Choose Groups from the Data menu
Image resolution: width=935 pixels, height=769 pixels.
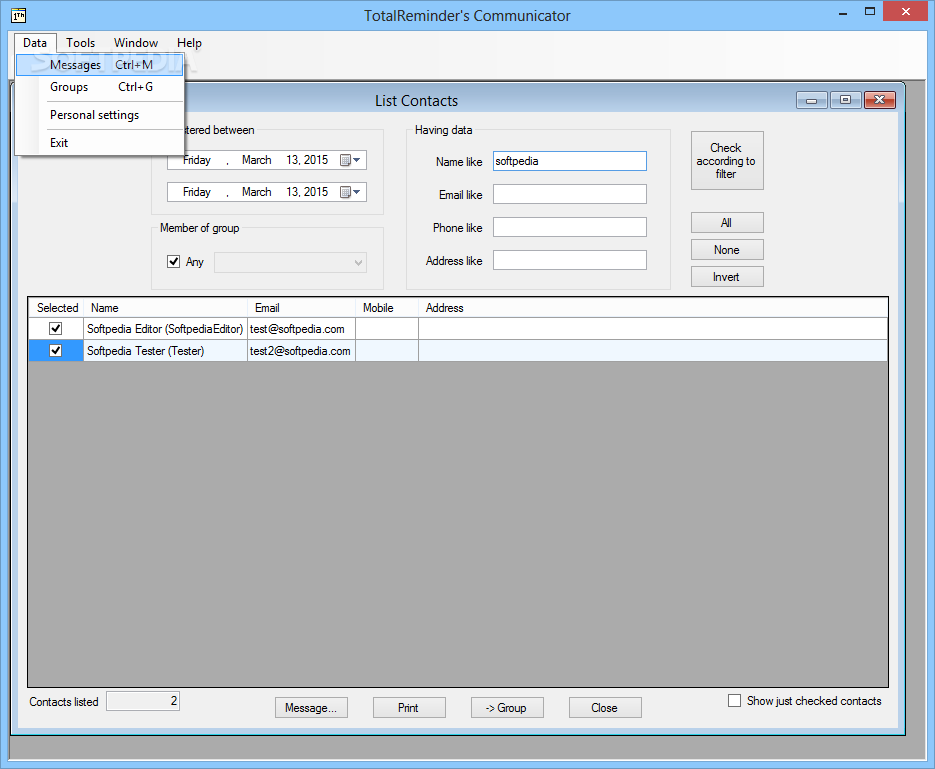(x=100, y=87)
